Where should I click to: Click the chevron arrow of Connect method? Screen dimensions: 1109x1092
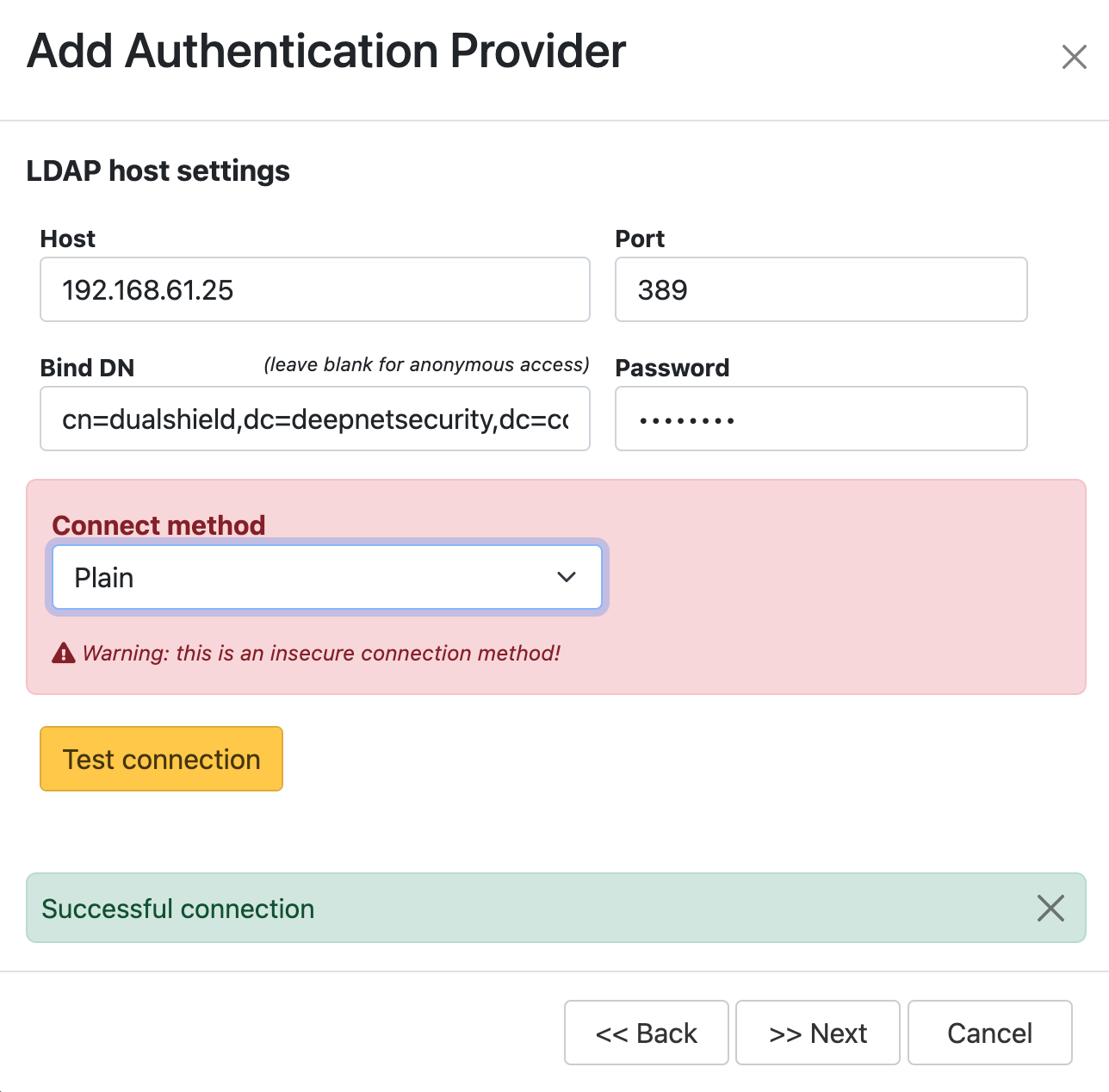point(566,577)
